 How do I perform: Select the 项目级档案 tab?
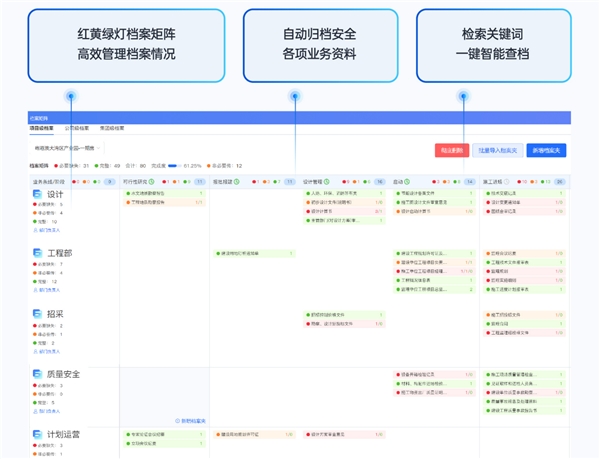41,128
